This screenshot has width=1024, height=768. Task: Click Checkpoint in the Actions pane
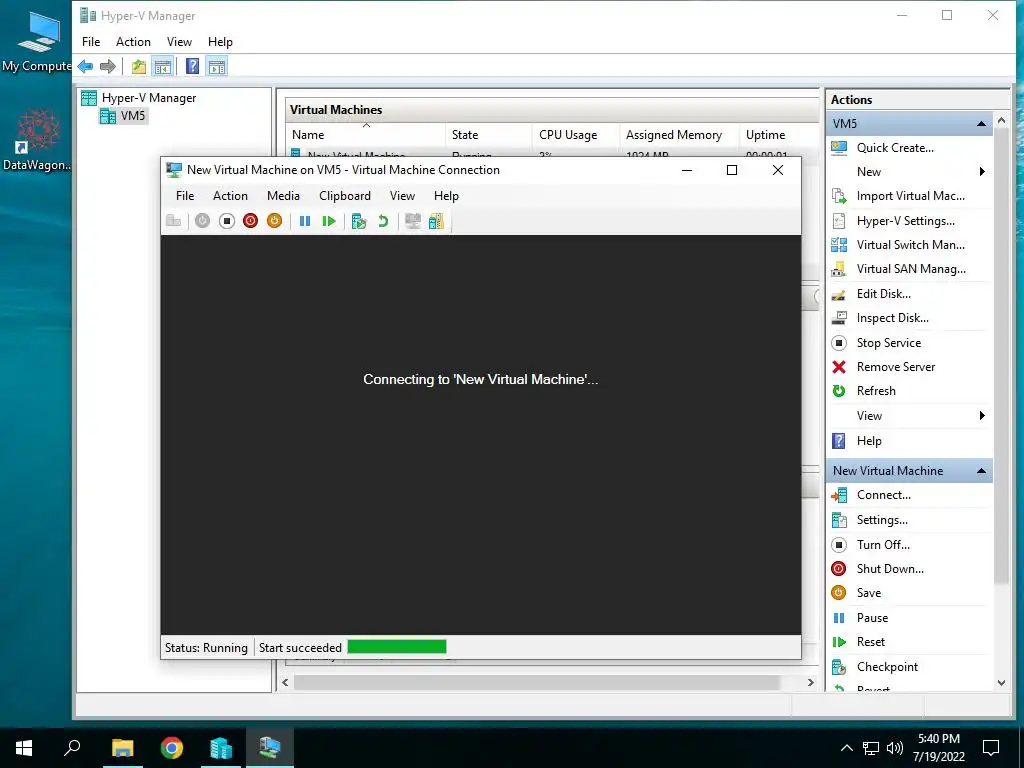click(887, 667)
